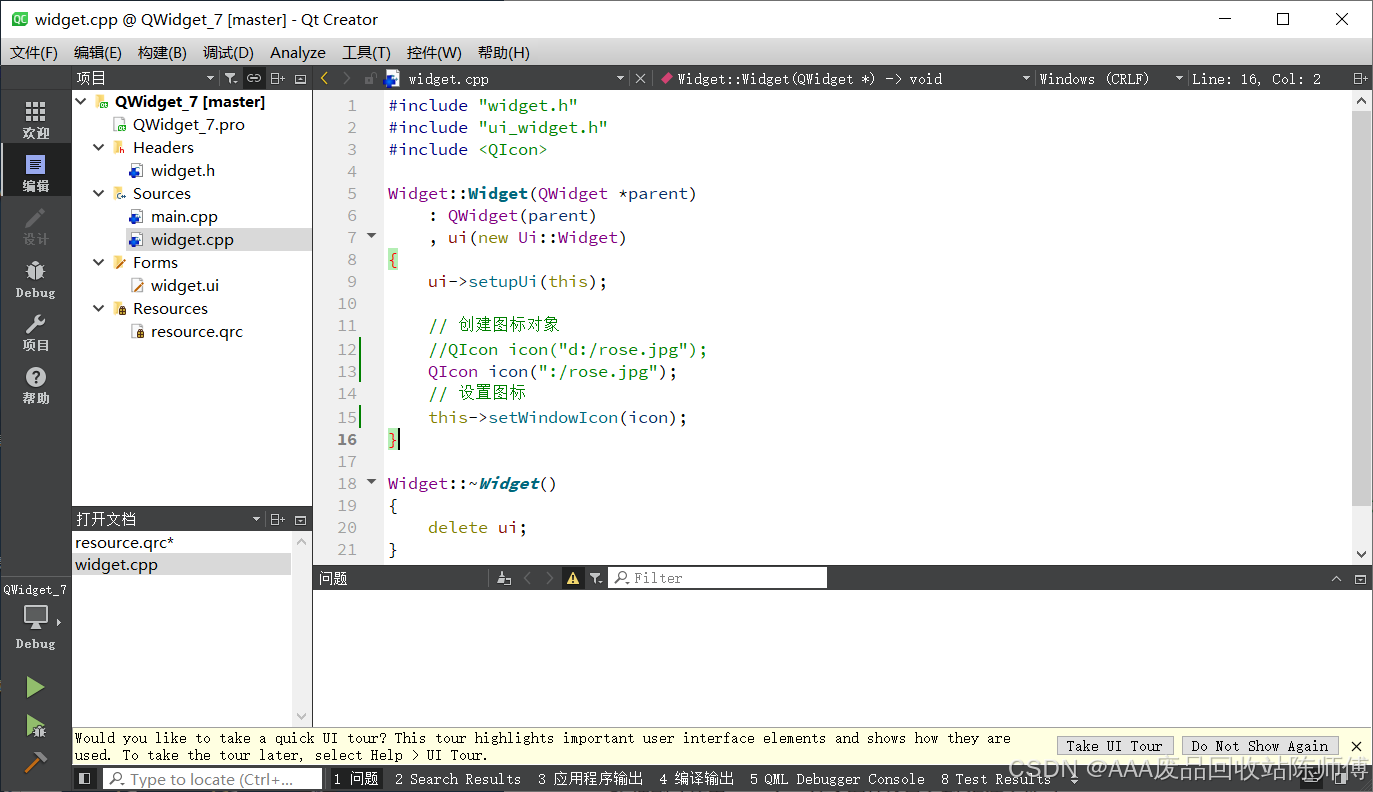Collapse the Sources folder
The width and height of the screenshot is (1373, 792).
(98, 193)
